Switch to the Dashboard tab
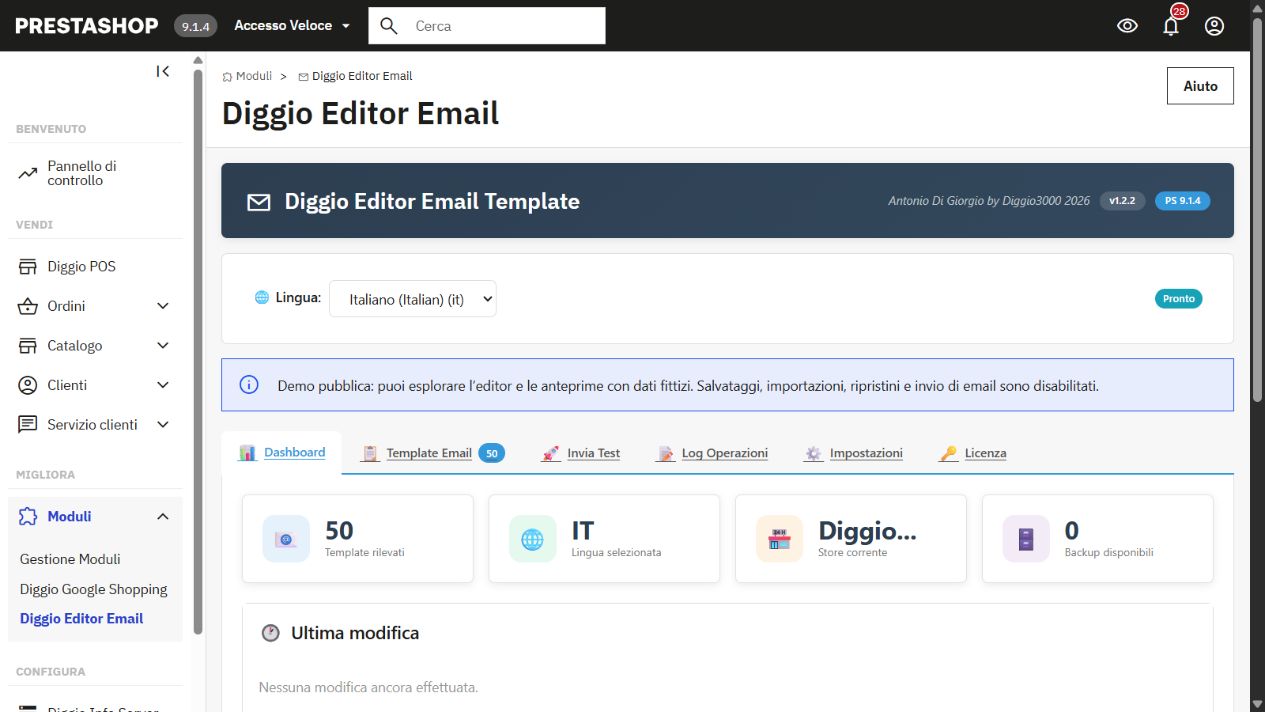Screen dimensions: 1265x712 pos(282,453)
